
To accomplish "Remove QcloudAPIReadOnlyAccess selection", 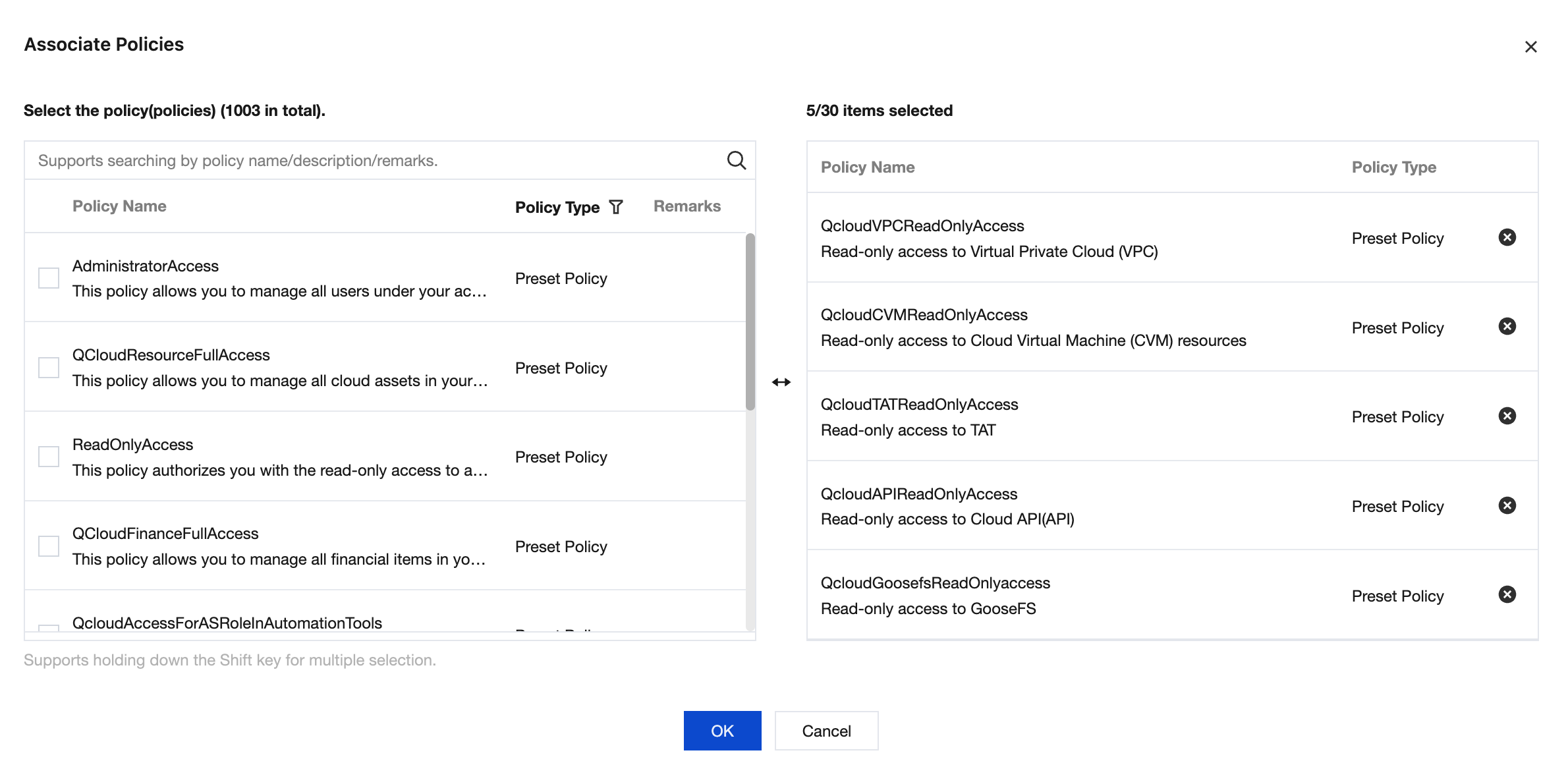I will pos(1507,505).
